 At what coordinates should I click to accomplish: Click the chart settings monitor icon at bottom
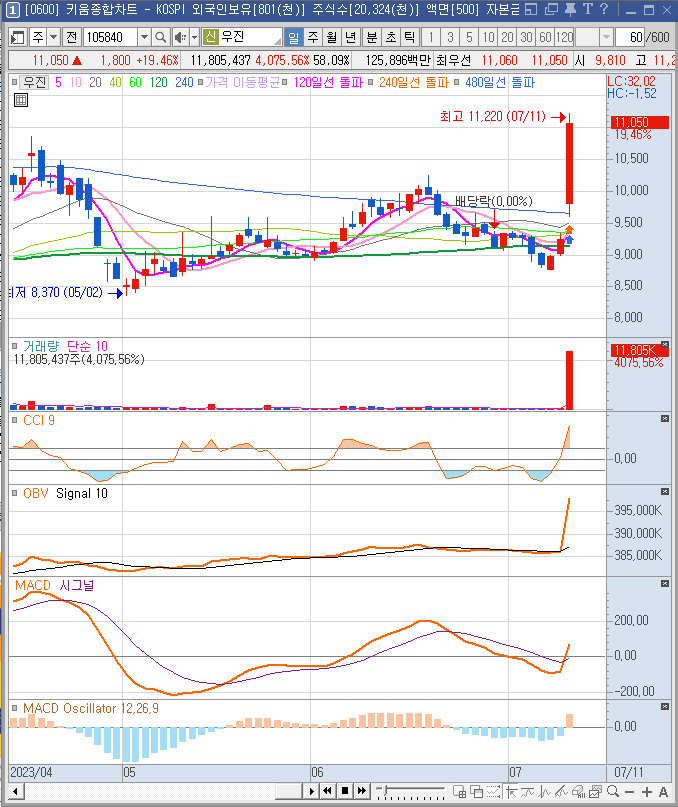click(x=579, y=792)
